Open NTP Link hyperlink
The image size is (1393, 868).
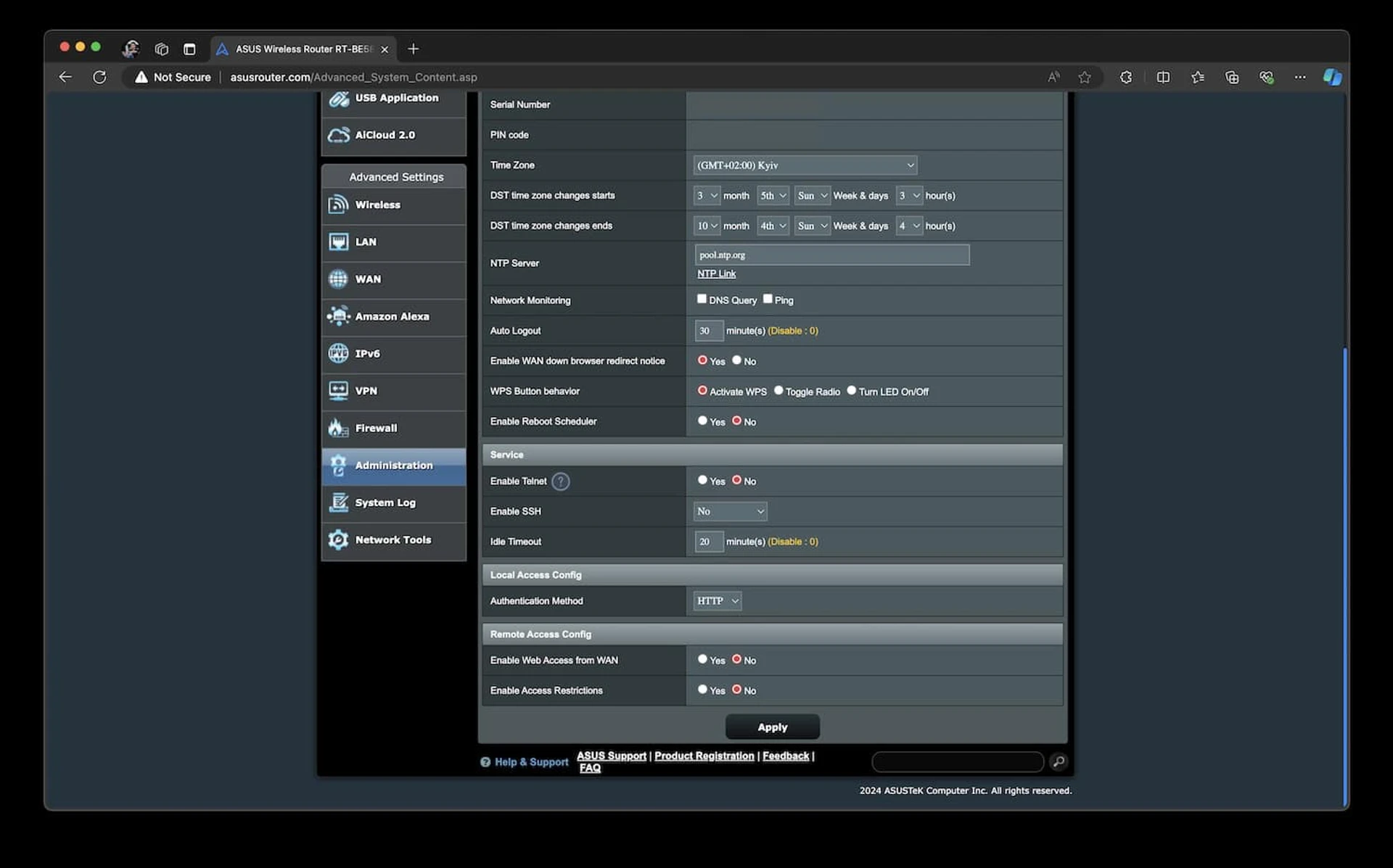point(716,274)
